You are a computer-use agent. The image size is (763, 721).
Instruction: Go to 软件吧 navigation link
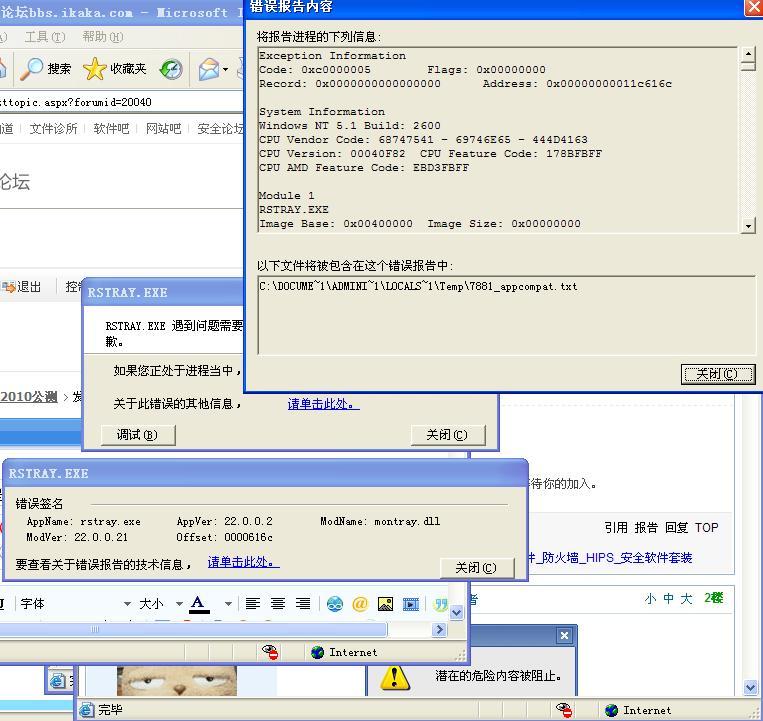tap(111, 128)
